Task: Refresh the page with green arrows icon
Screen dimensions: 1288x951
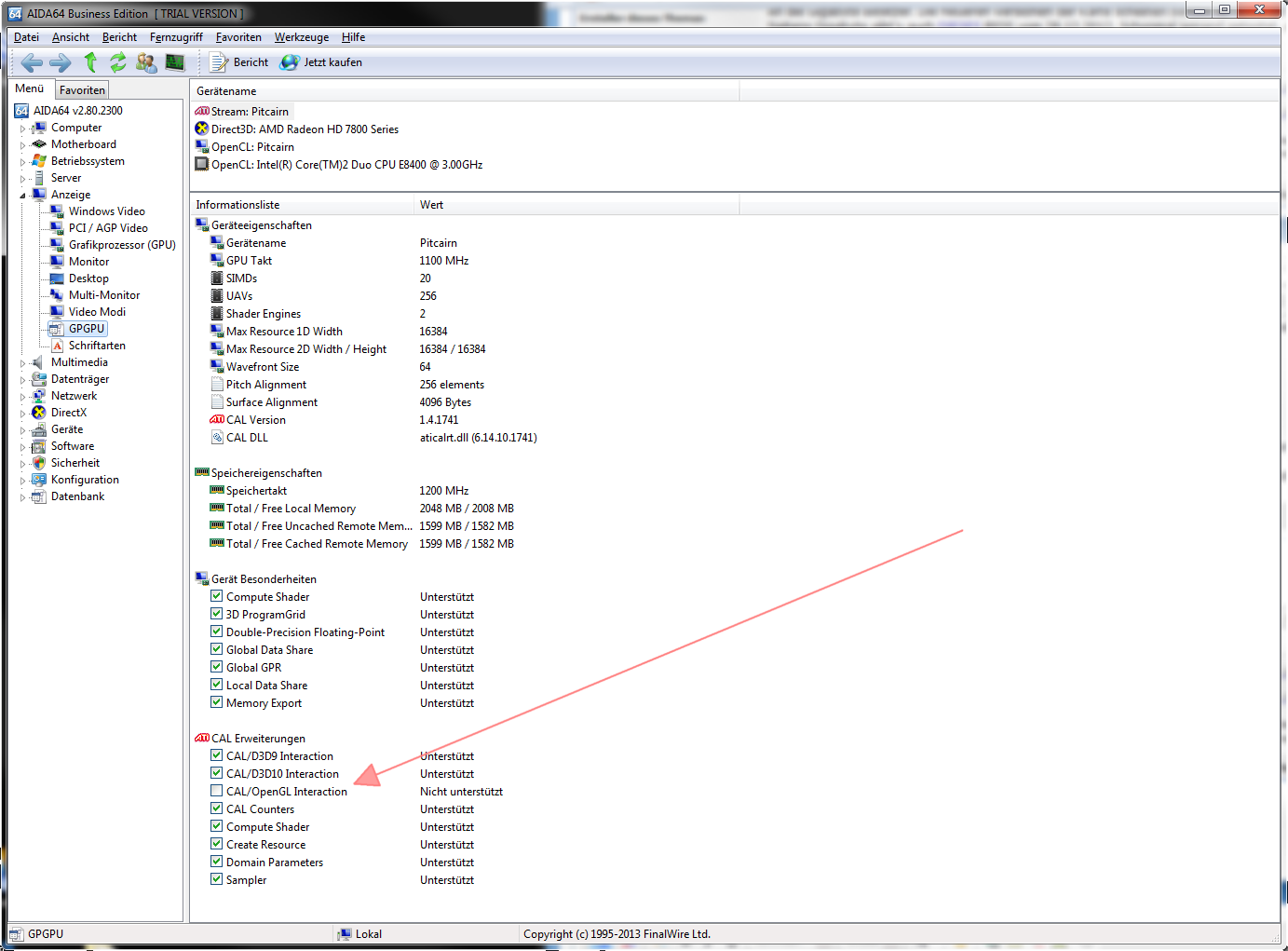Action: (x=117, y=62)
